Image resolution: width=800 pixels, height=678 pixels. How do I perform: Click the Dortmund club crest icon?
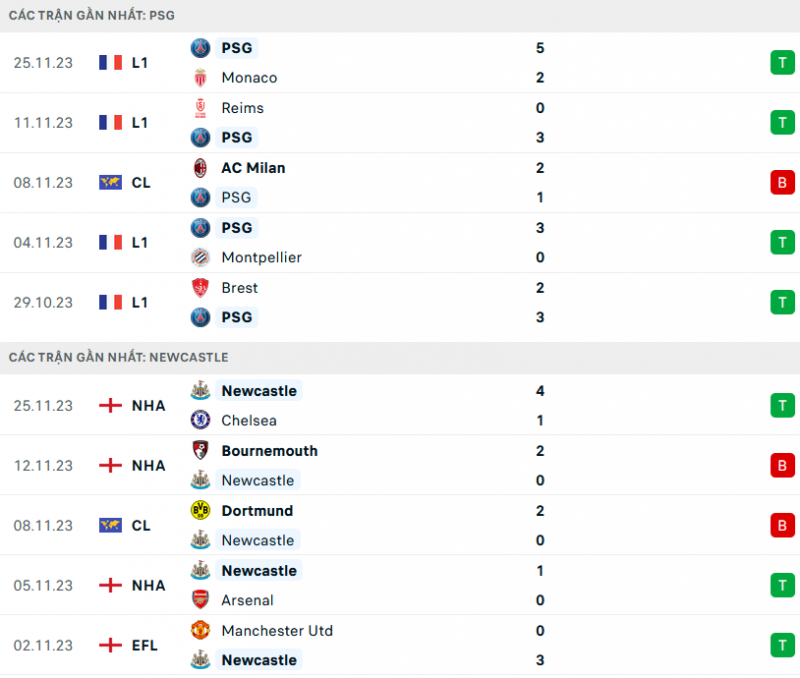(x=200, y=511)
